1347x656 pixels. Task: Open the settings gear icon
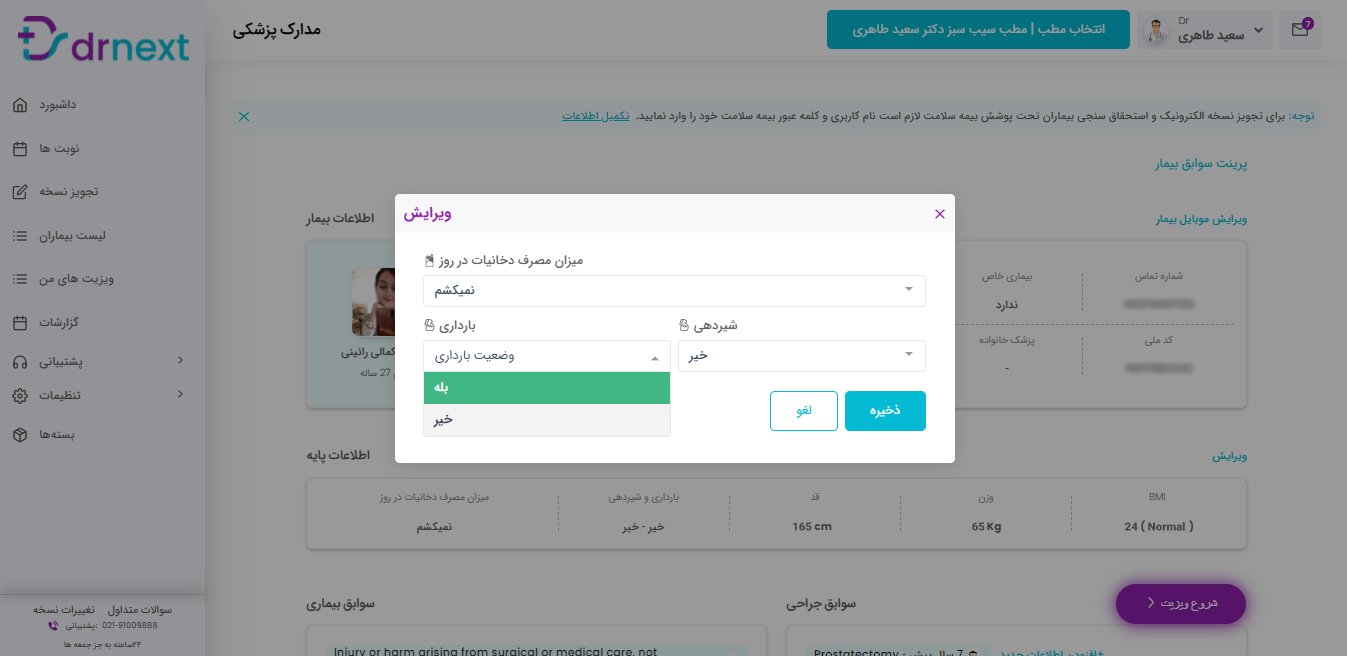tap(20, 395)
